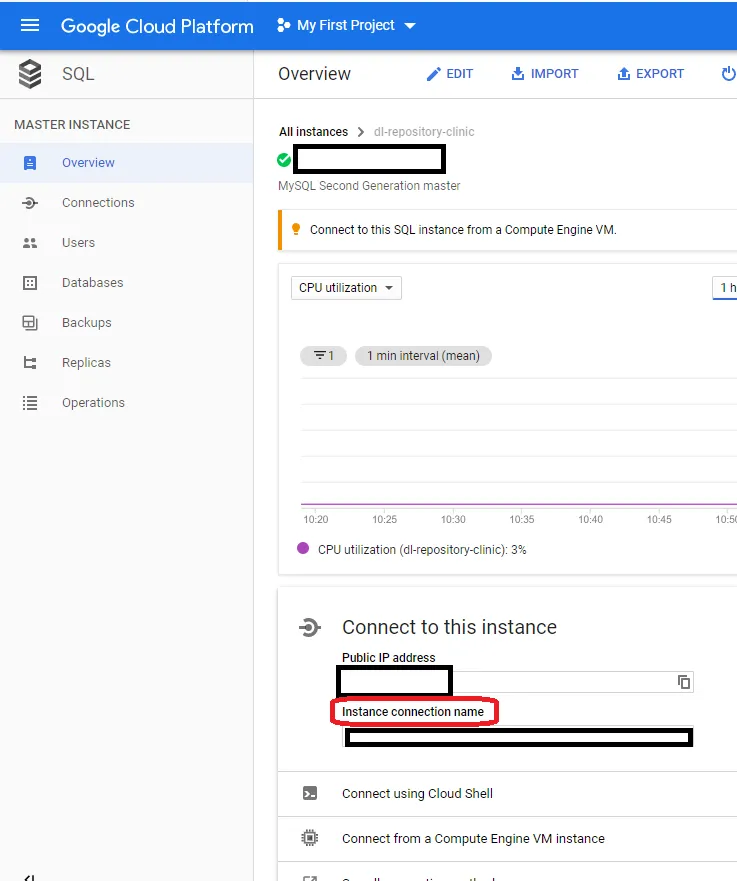The height and width of the screenshot is (881, 737).
Task: Click the purple CPU utilization line on the chart
Action: [518, 505]
